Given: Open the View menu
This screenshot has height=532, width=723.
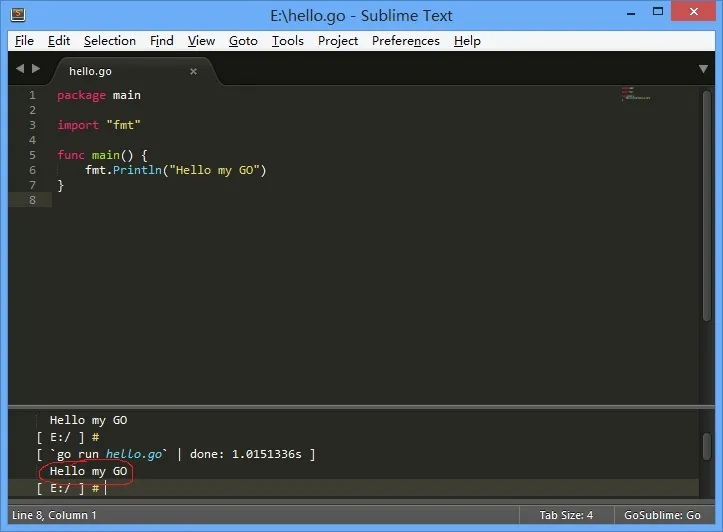Looking at the screenshot, I should tap(201, 41).
